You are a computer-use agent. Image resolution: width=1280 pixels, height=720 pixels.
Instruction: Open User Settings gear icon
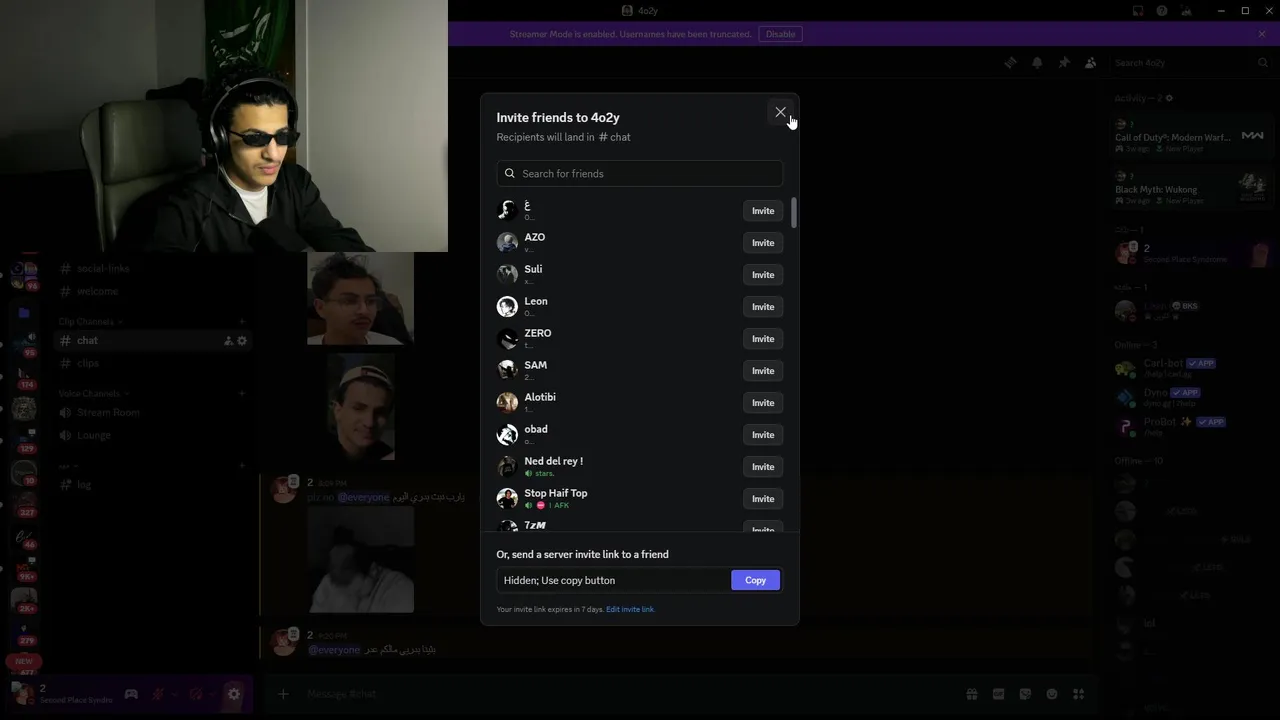234,694
